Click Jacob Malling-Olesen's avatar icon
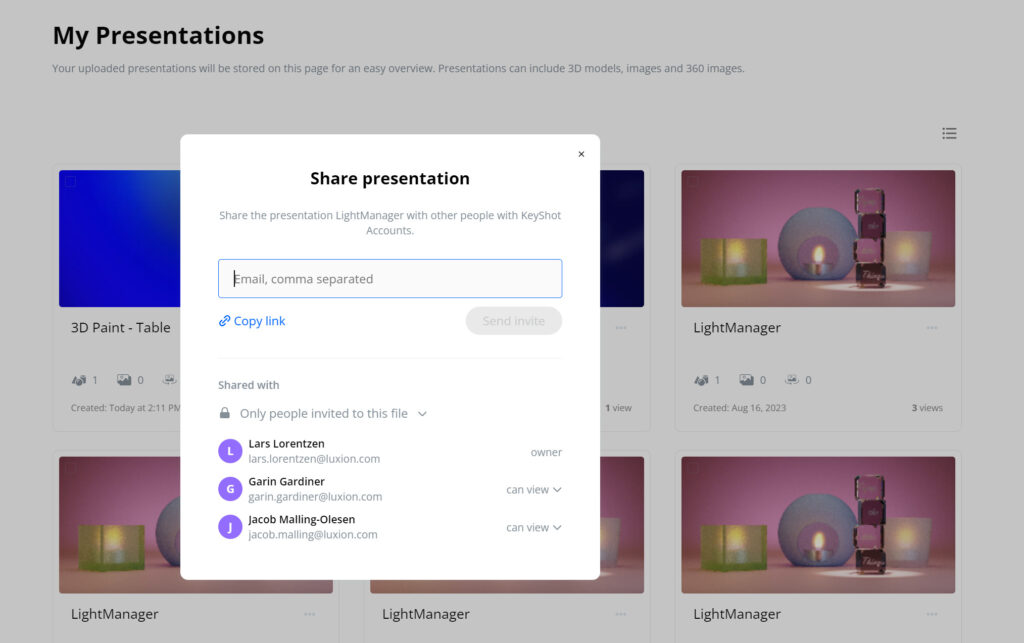 coord(229,526)
